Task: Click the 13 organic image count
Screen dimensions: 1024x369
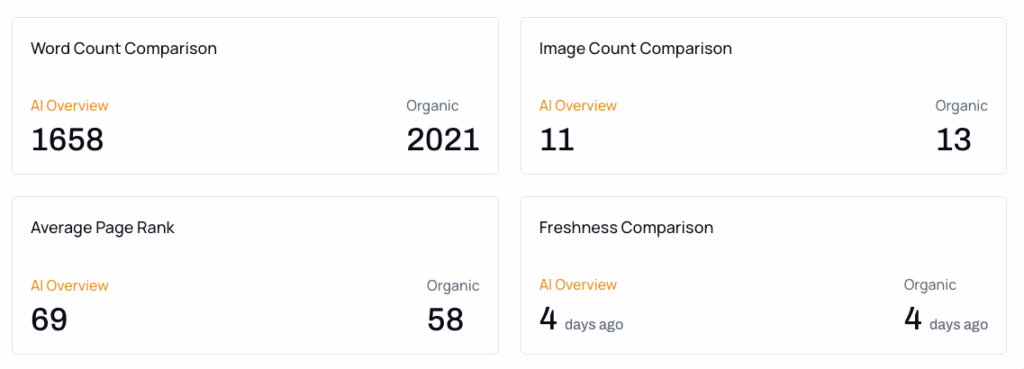Action: click(953, 140)
